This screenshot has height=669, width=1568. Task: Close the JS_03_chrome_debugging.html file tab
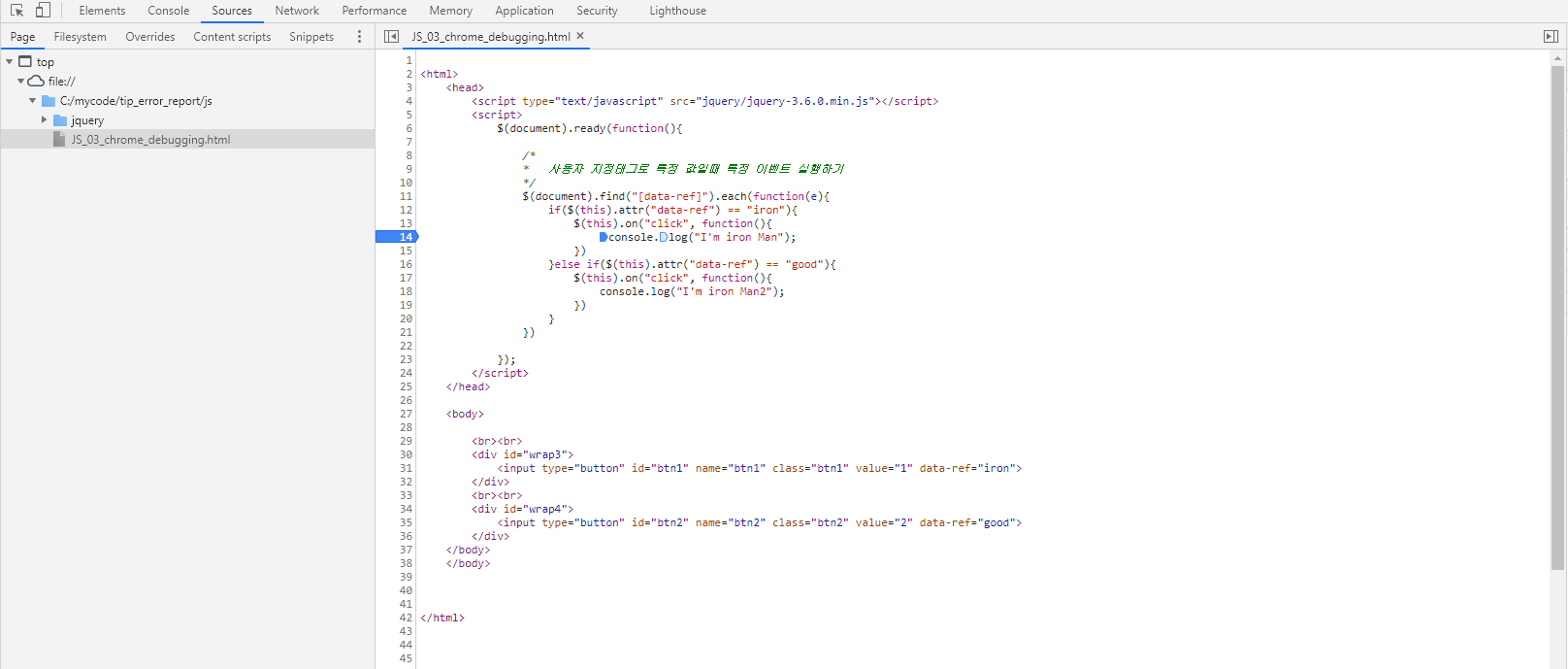pos(580,36)
